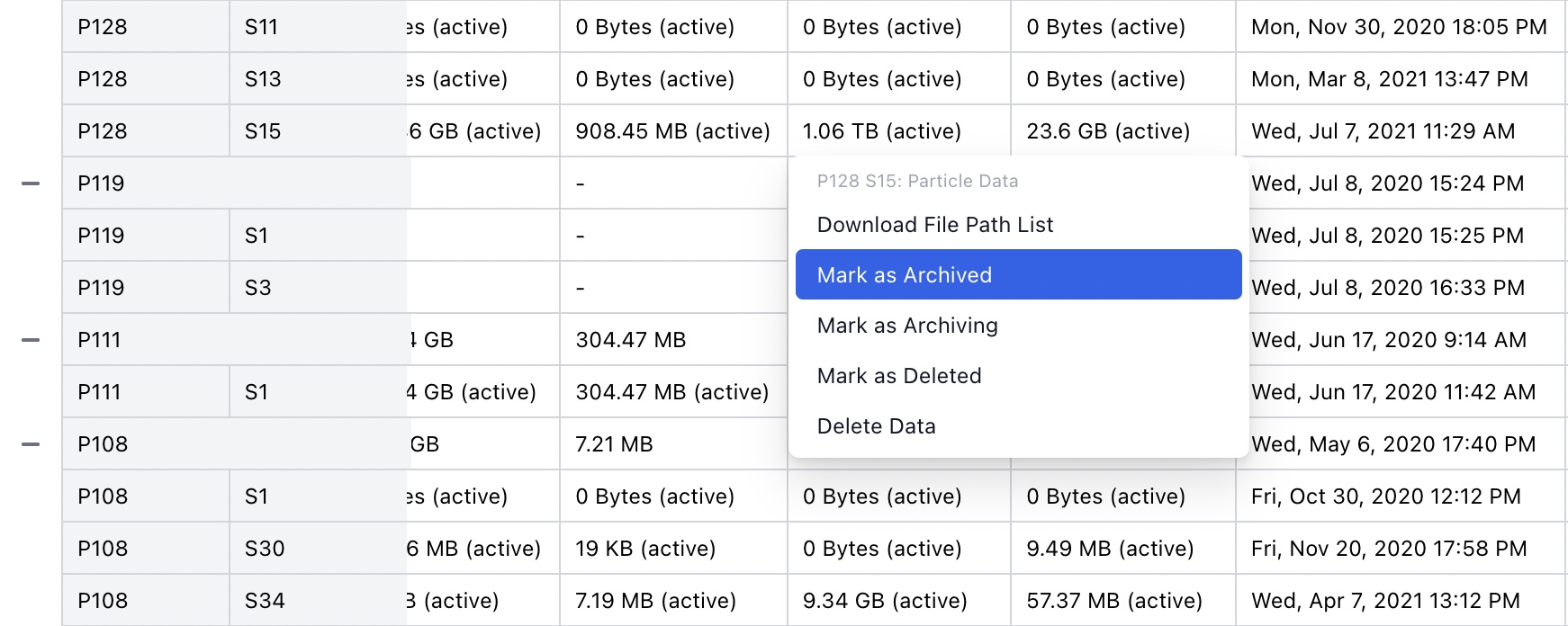Select Delete Data from context menu
The width and height of the screenshot is (1568, 626).
click(876, 426)
